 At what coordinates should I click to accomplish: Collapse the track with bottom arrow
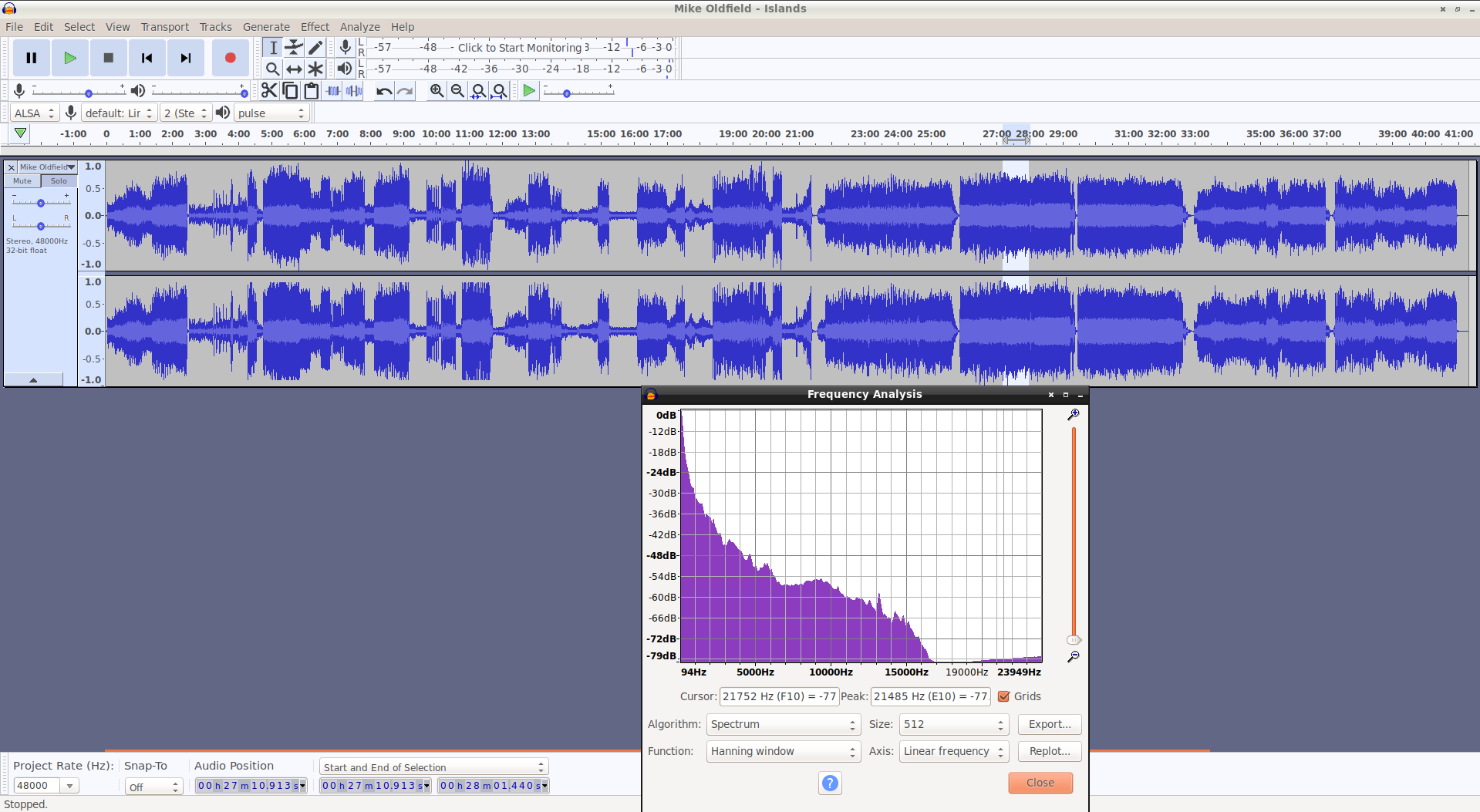(x=33, y=379)
